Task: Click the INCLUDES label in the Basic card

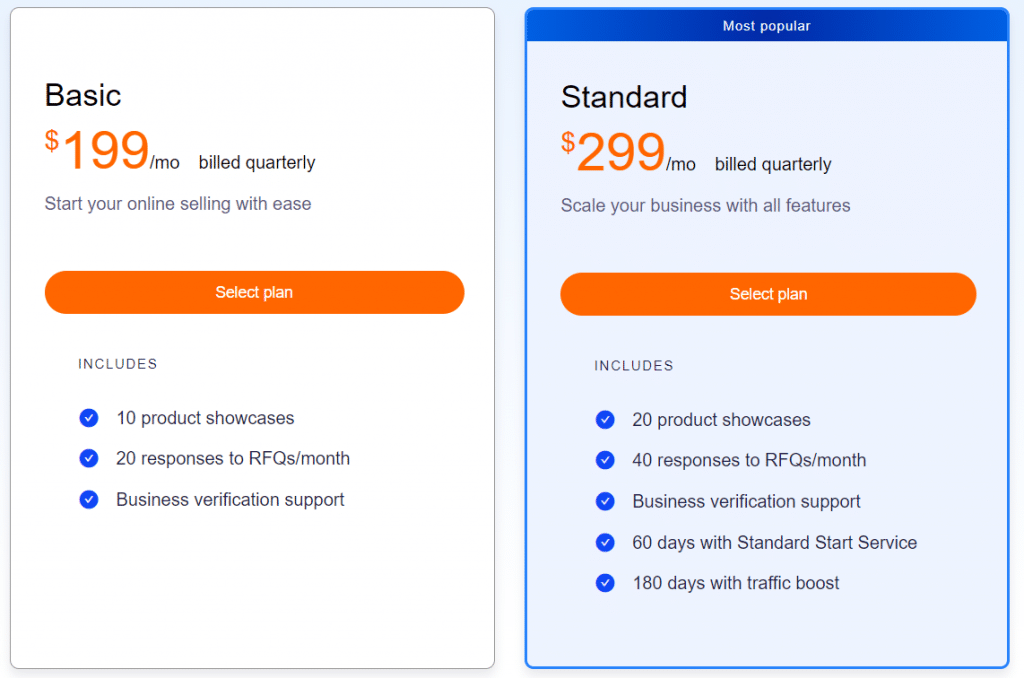Action: pyautogui.click(x=118, y=364)
